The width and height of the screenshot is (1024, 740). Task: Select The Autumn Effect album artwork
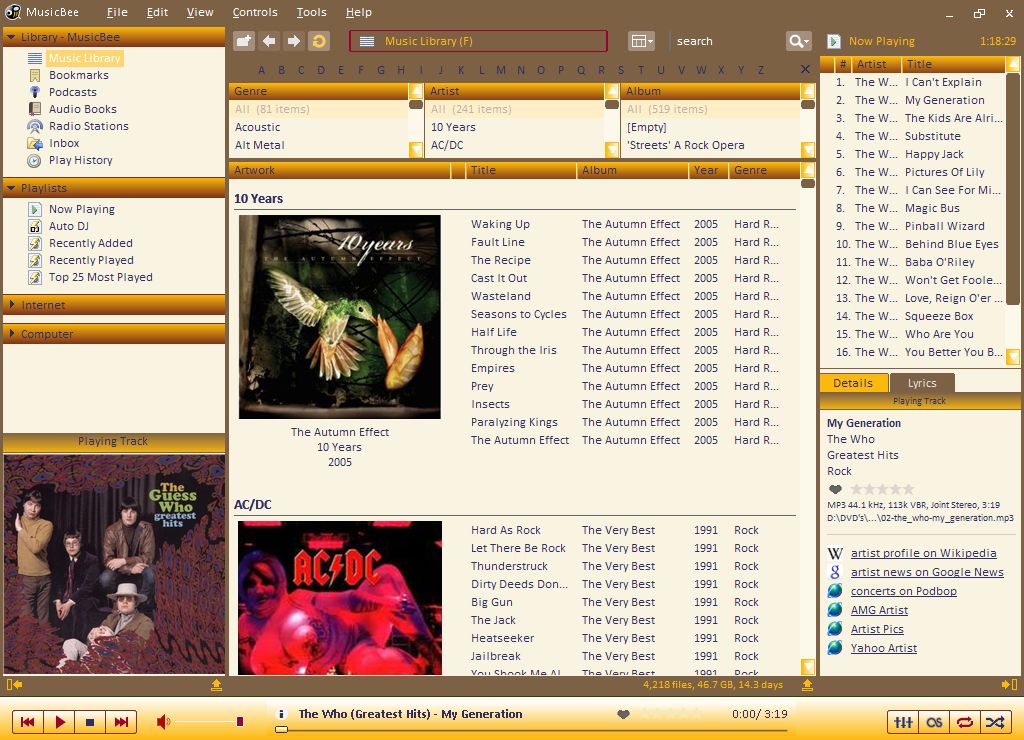[340, 317]
